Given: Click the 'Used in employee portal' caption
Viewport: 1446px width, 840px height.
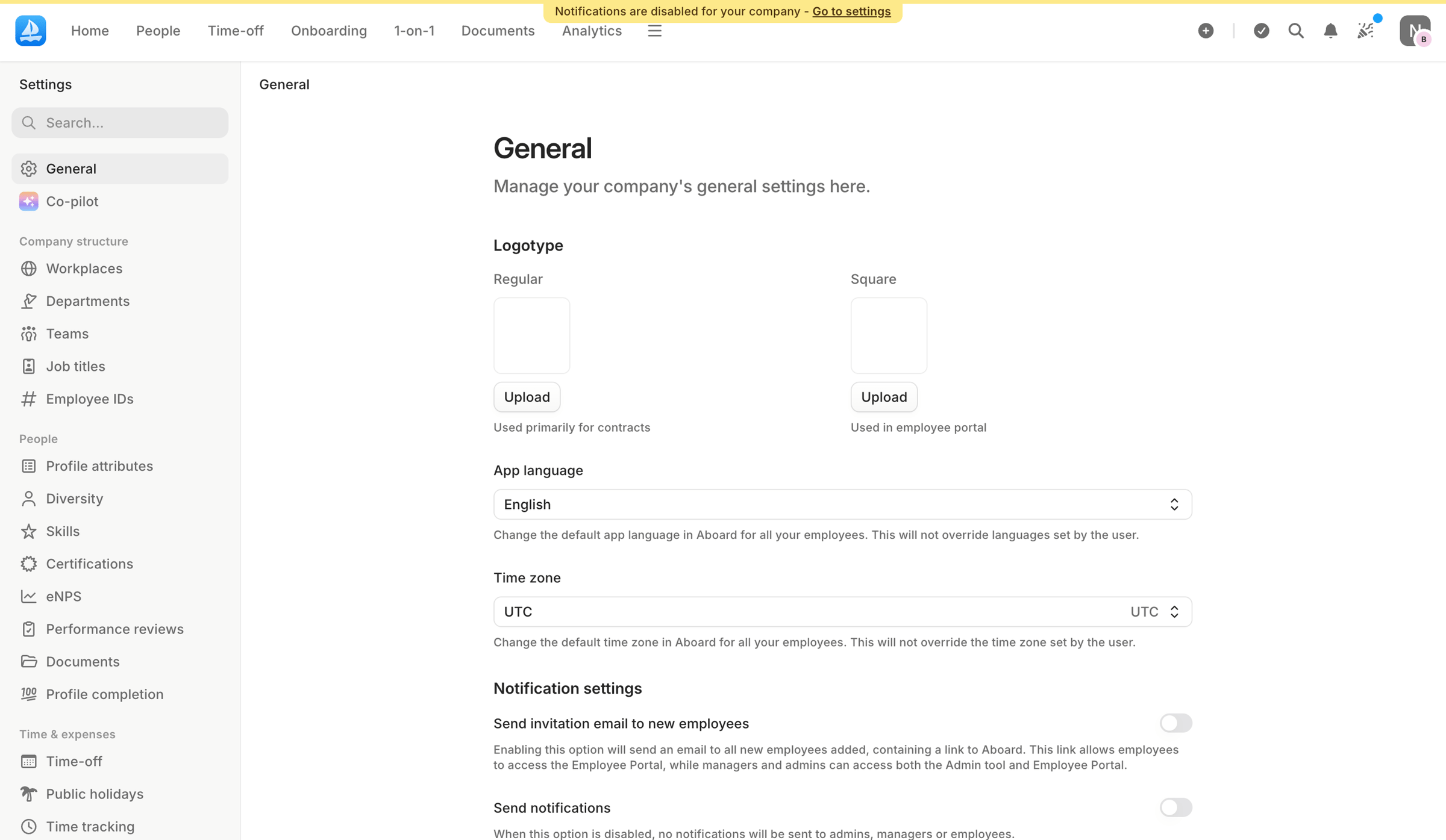Looking at the screenshot, I should pyautogui.click(x=918, y=427).
